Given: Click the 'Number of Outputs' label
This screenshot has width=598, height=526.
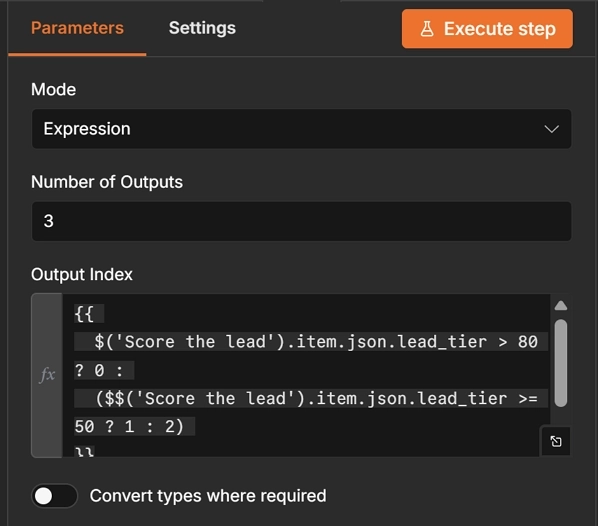Looking at the screenshot, I should coord(107,182).
